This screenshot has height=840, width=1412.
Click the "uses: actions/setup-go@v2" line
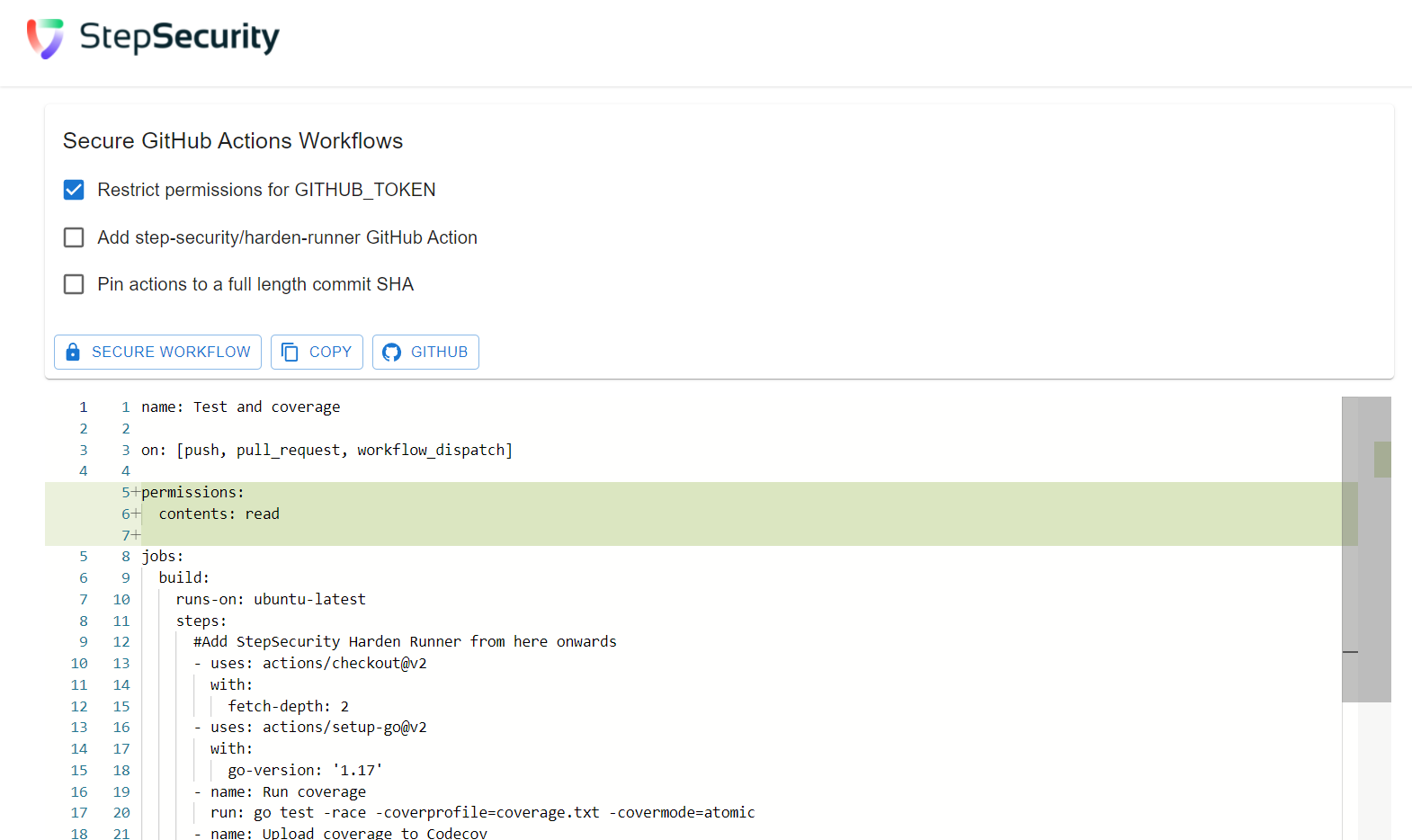[318, 727]
